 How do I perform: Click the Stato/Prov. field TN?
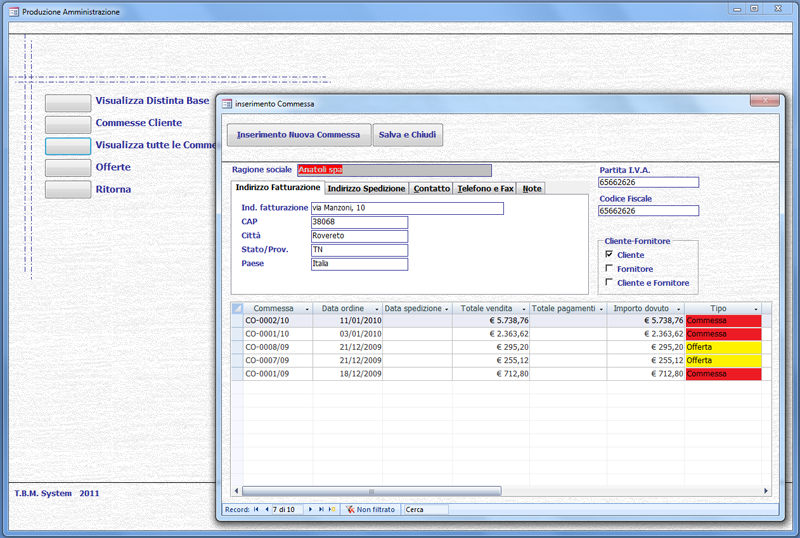(359, 250)
